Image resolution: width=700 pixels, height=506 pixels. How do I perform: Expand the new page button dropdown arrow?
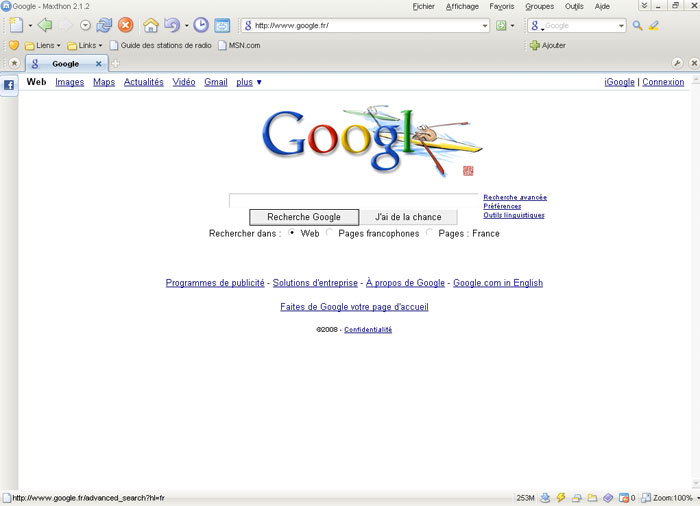pyautogui.click(x=30, y=26)
